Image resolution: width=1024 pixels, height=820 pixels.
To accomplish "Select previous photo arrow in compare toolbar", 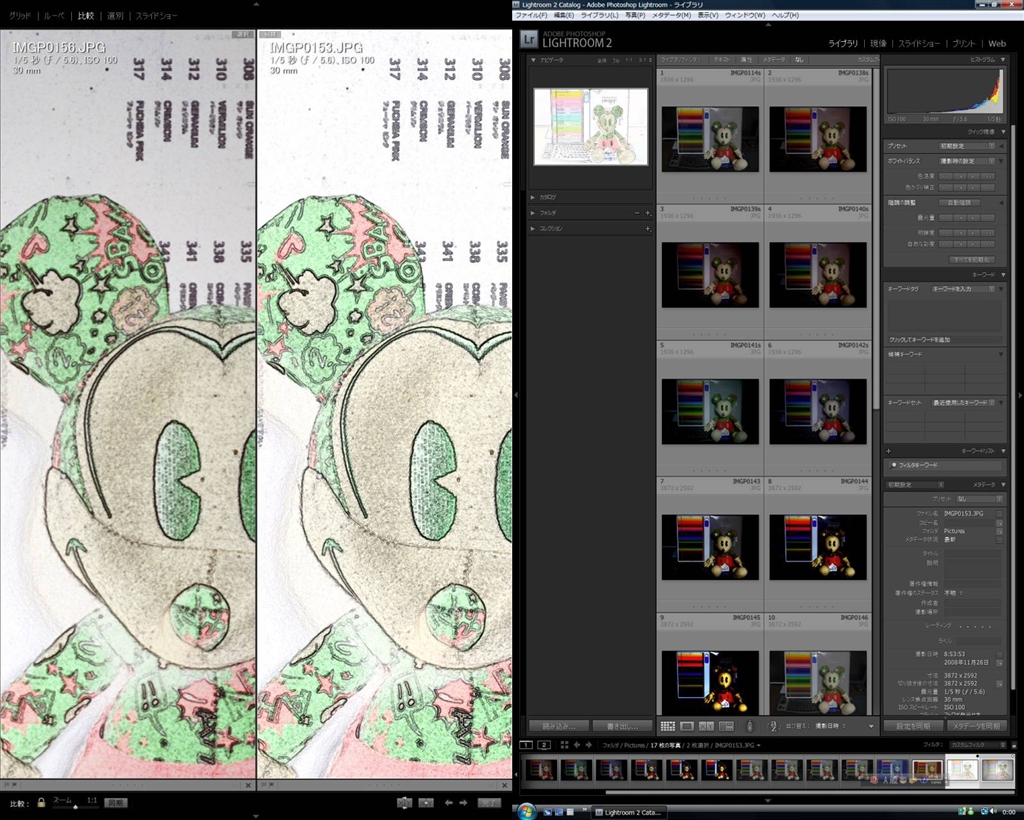I will (x=449, y=803).
